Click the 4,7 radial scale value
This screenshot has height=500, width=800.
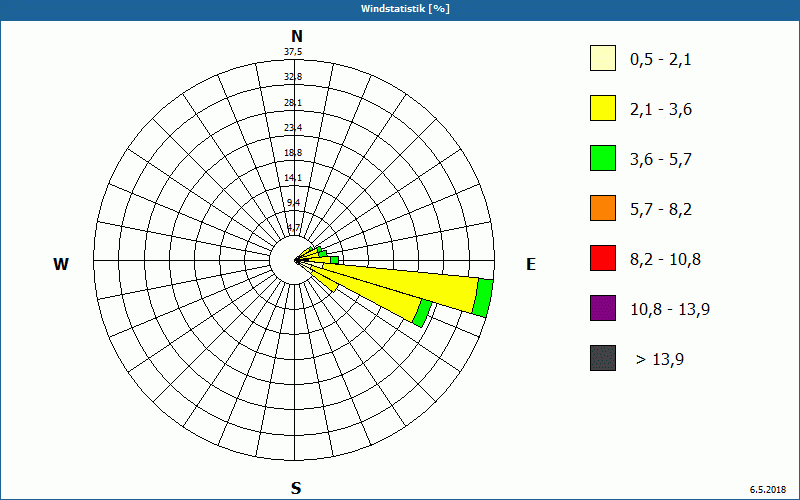tap(293, 228)
